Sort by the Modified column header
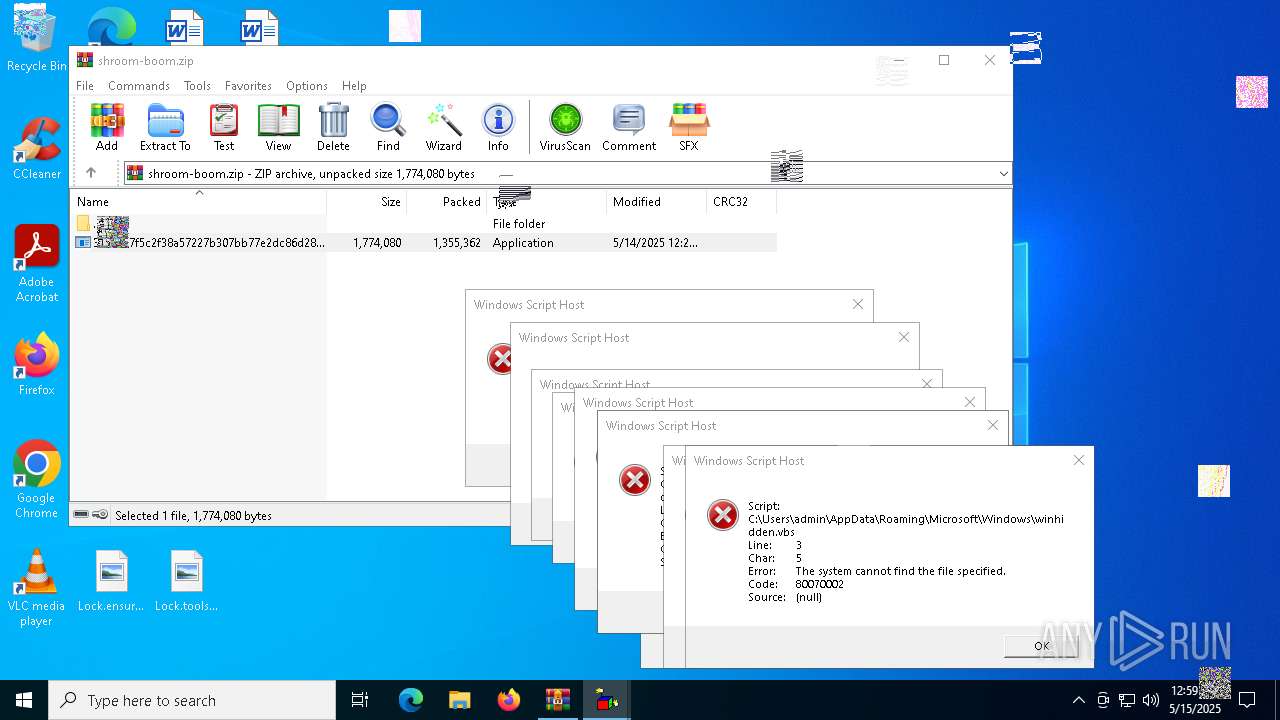This screenshot has width=1280, height=720. tap(657, 201)
